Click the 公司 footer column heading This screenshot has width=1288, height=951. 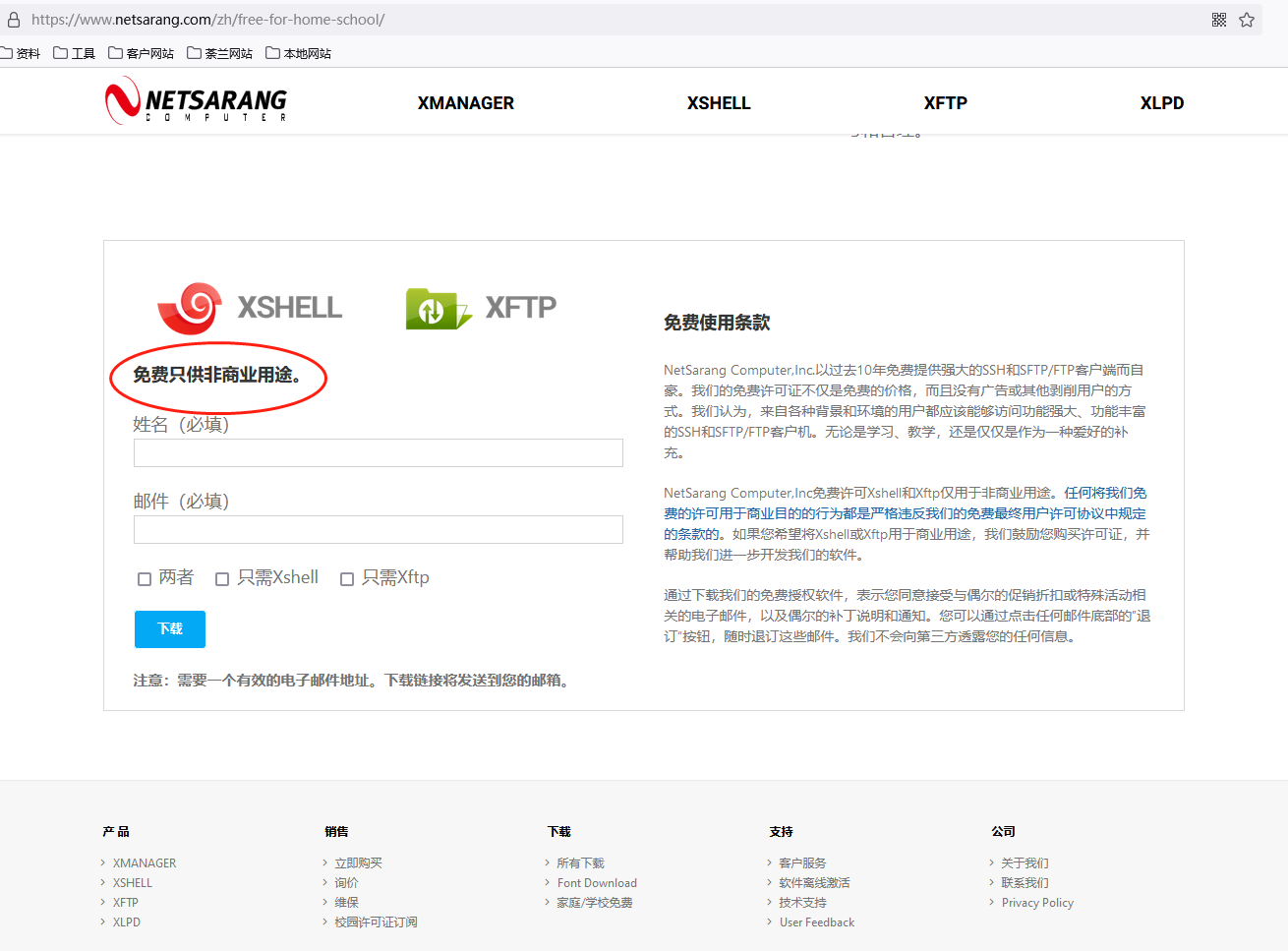(1003, 832)
